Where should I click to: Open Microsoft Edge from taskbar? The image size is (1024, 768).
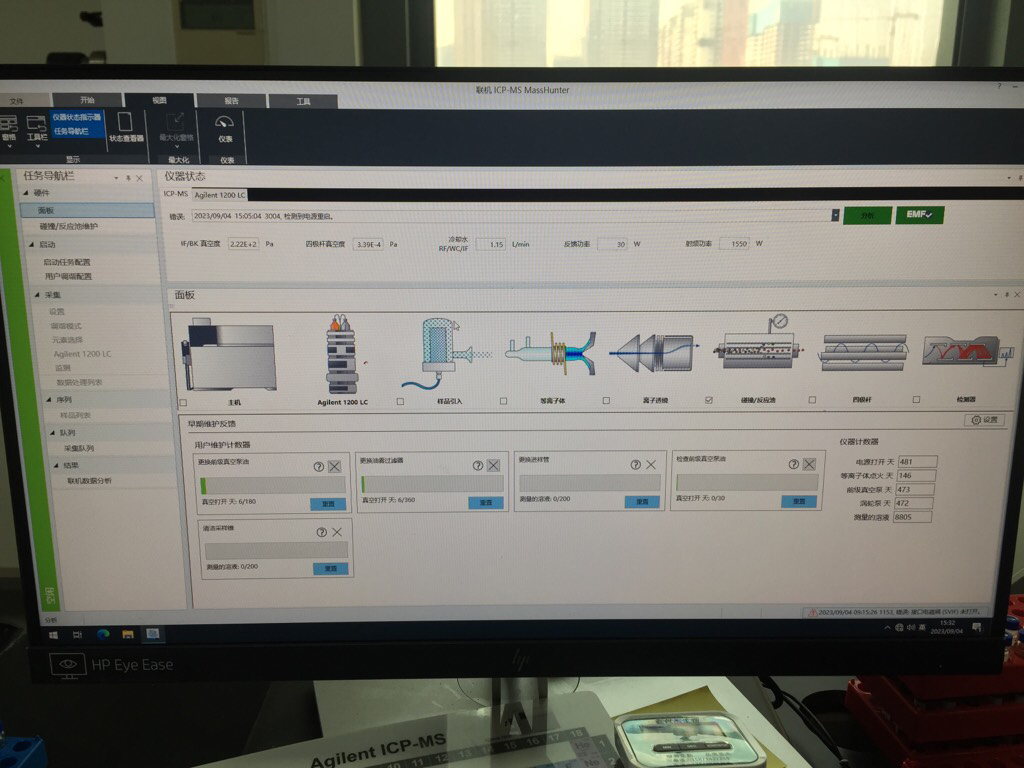(x=103, y=633)
